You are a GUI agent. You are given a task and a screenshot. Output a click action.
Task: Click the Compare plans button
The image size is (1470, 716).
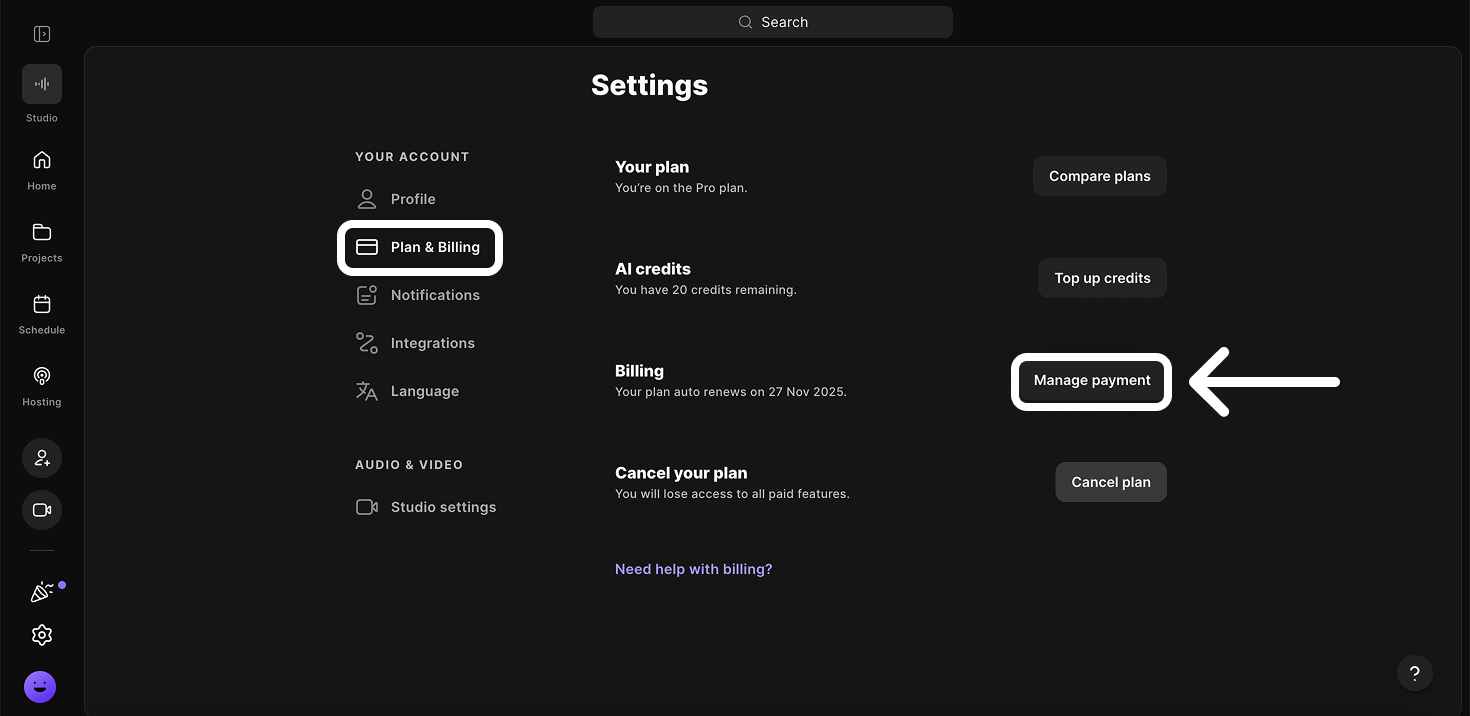1099,176
